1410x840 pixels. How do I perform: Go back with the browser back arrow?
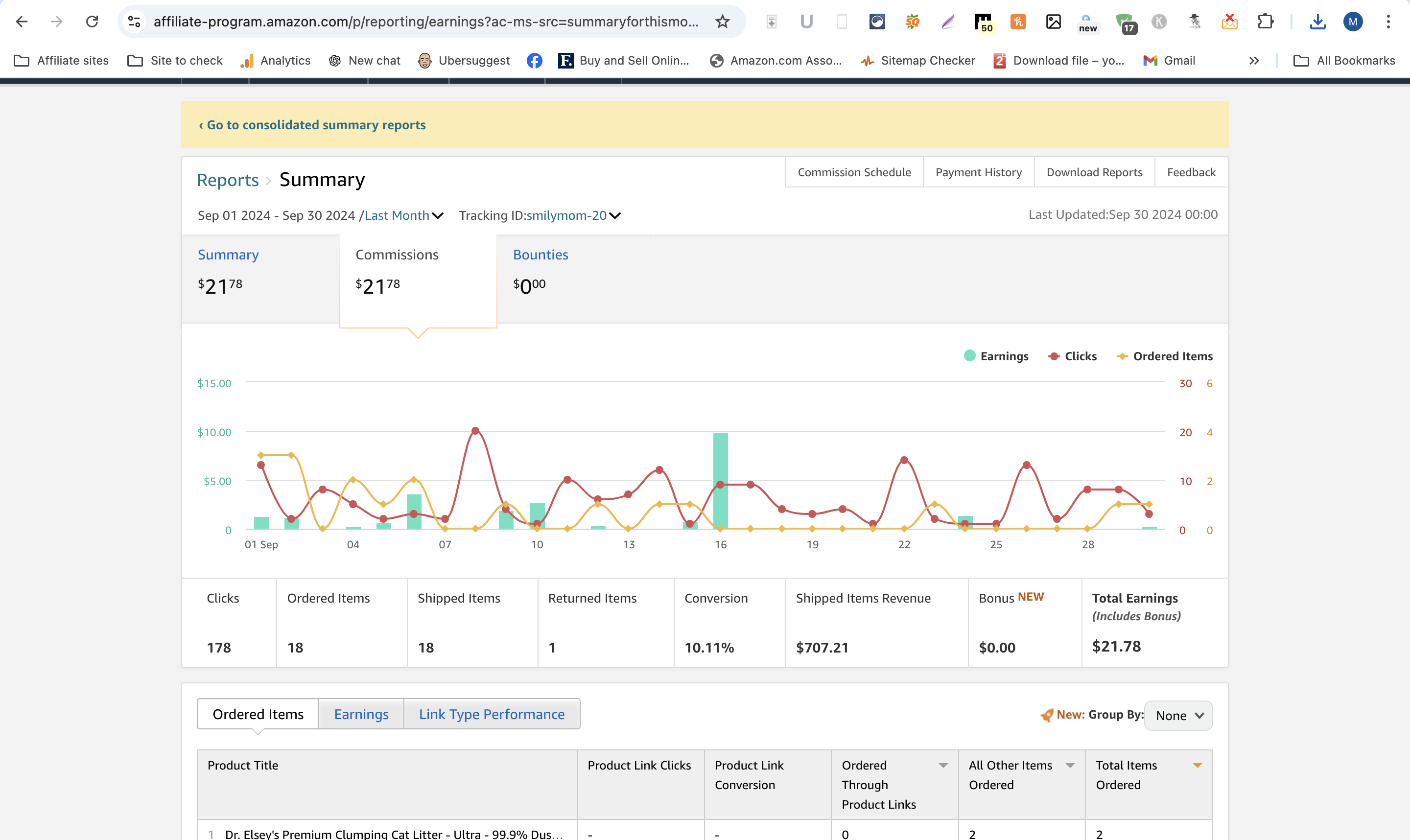coord(22,22)
